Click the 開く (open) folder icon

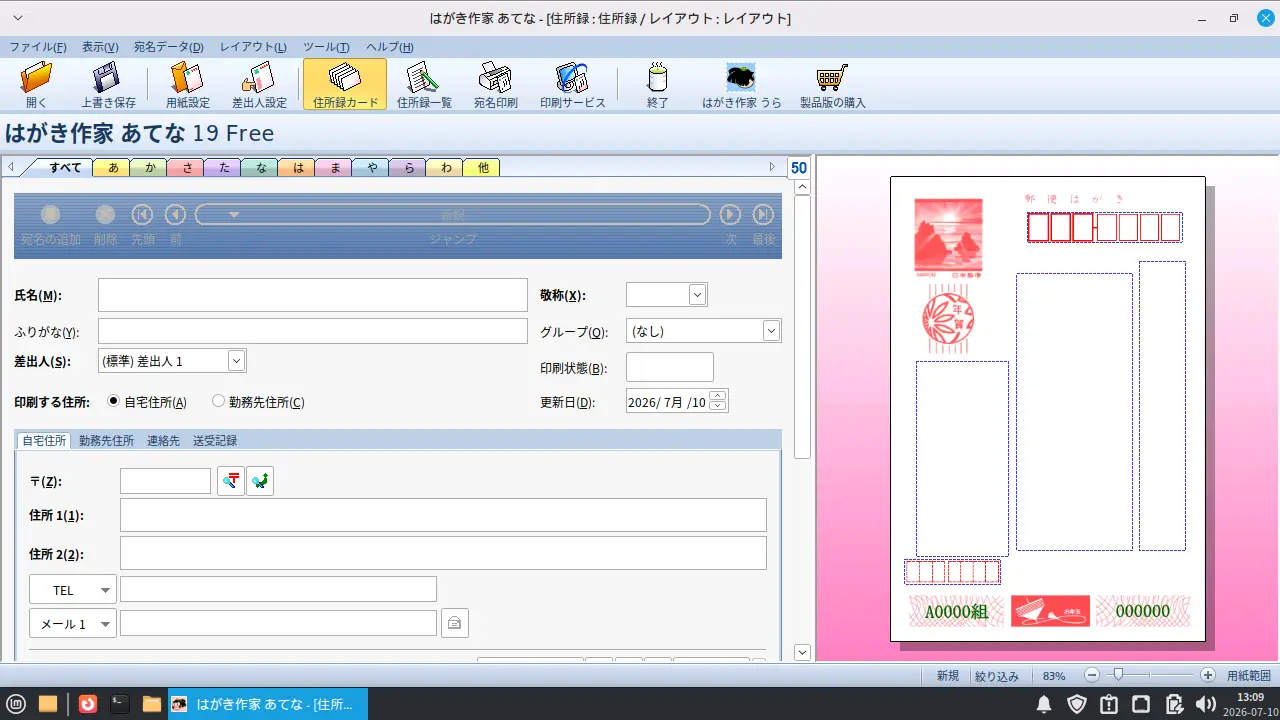click(x=37, y=85)
